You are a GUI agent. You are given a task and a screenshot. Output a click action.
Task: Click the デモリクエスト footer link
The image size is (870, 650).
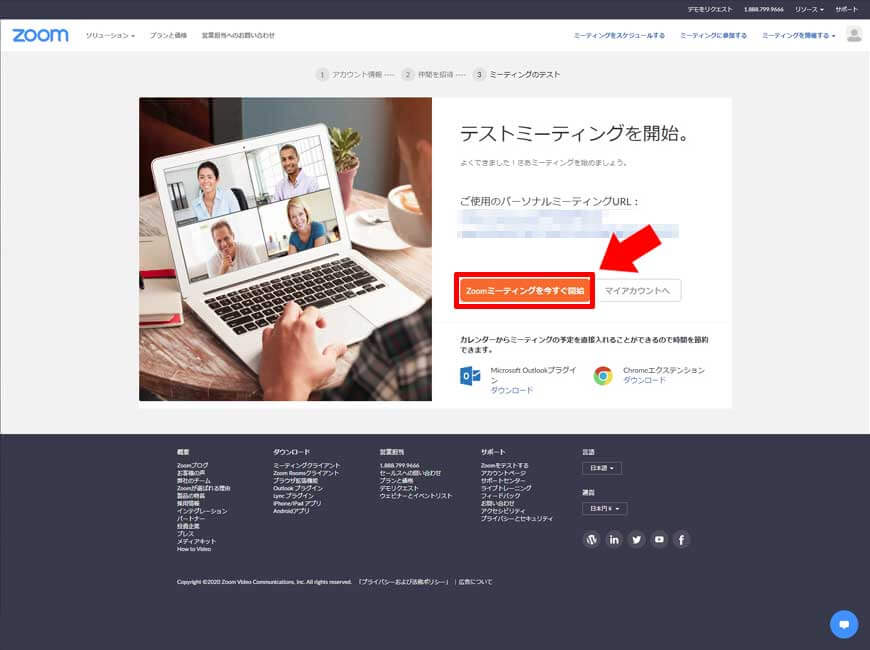tap(399, 488)
